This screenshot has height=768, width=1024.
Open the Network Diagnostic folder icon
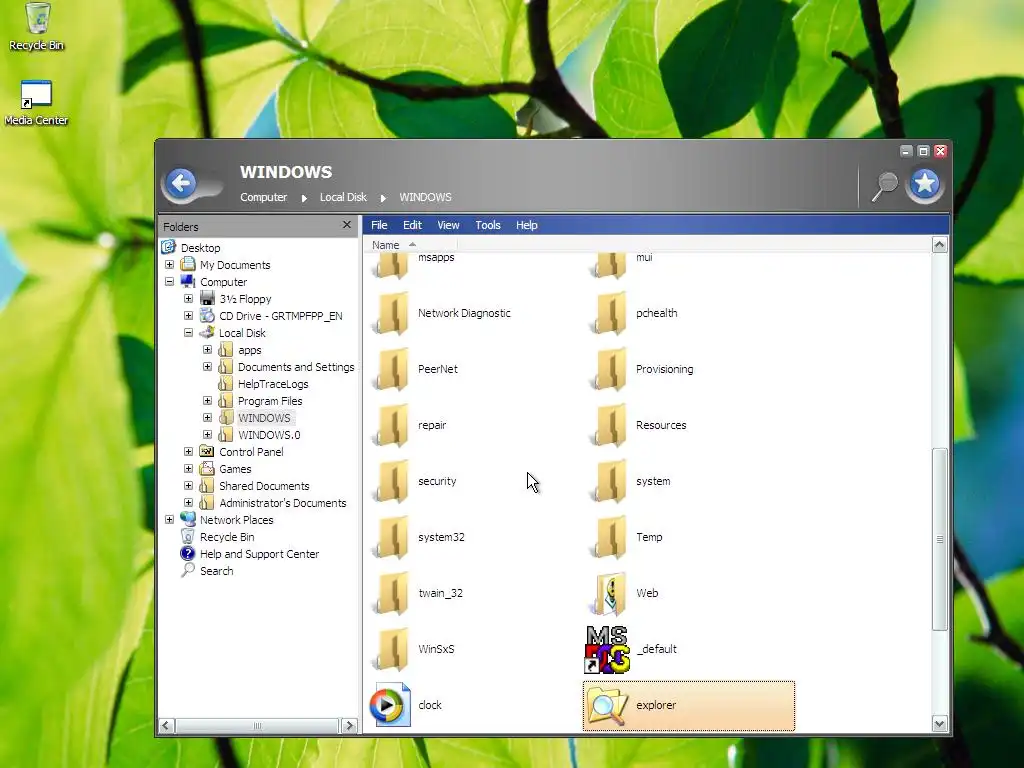click(392, 313)
